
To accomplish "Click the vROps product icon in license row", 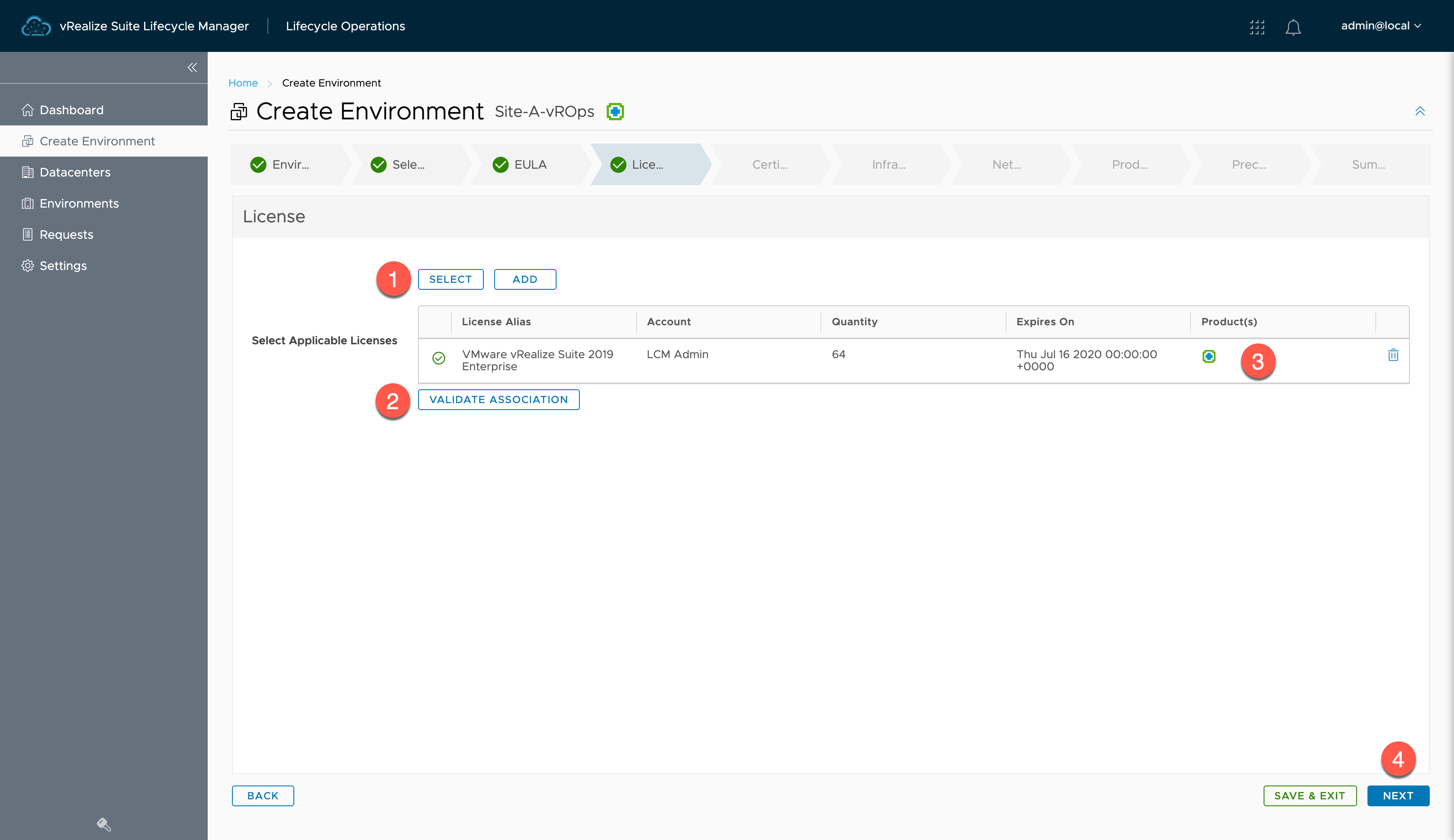I will click(1209, 356).
